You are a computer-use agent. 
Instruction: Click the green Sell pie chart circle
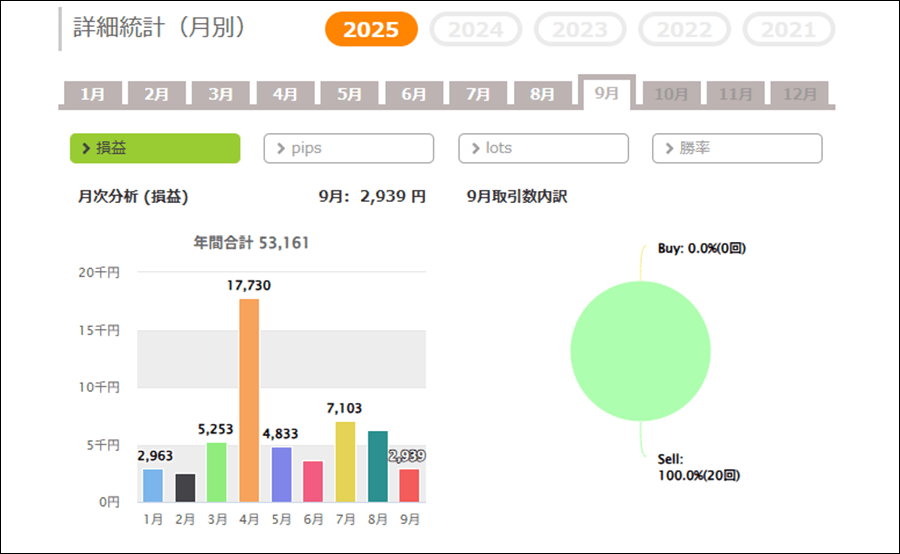pyautogui.click(x=640, y=351)
